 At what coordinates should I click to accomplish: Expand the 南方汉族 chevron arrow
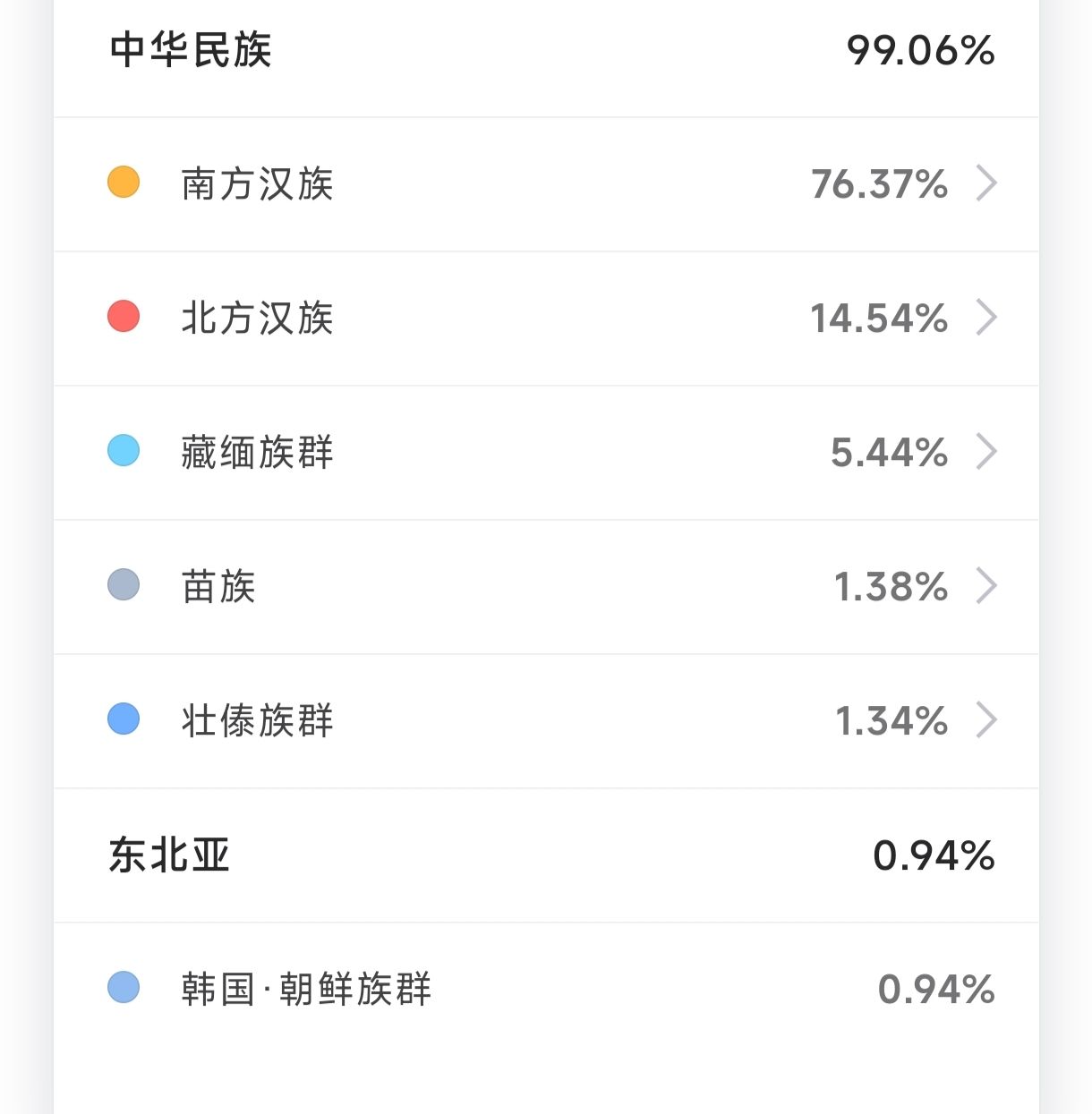pos(985,183)
